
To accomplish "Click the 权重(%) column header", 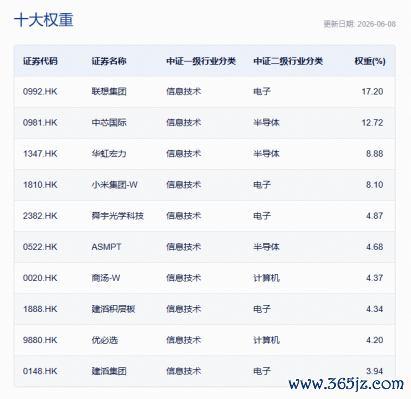I will pos(370,61).
